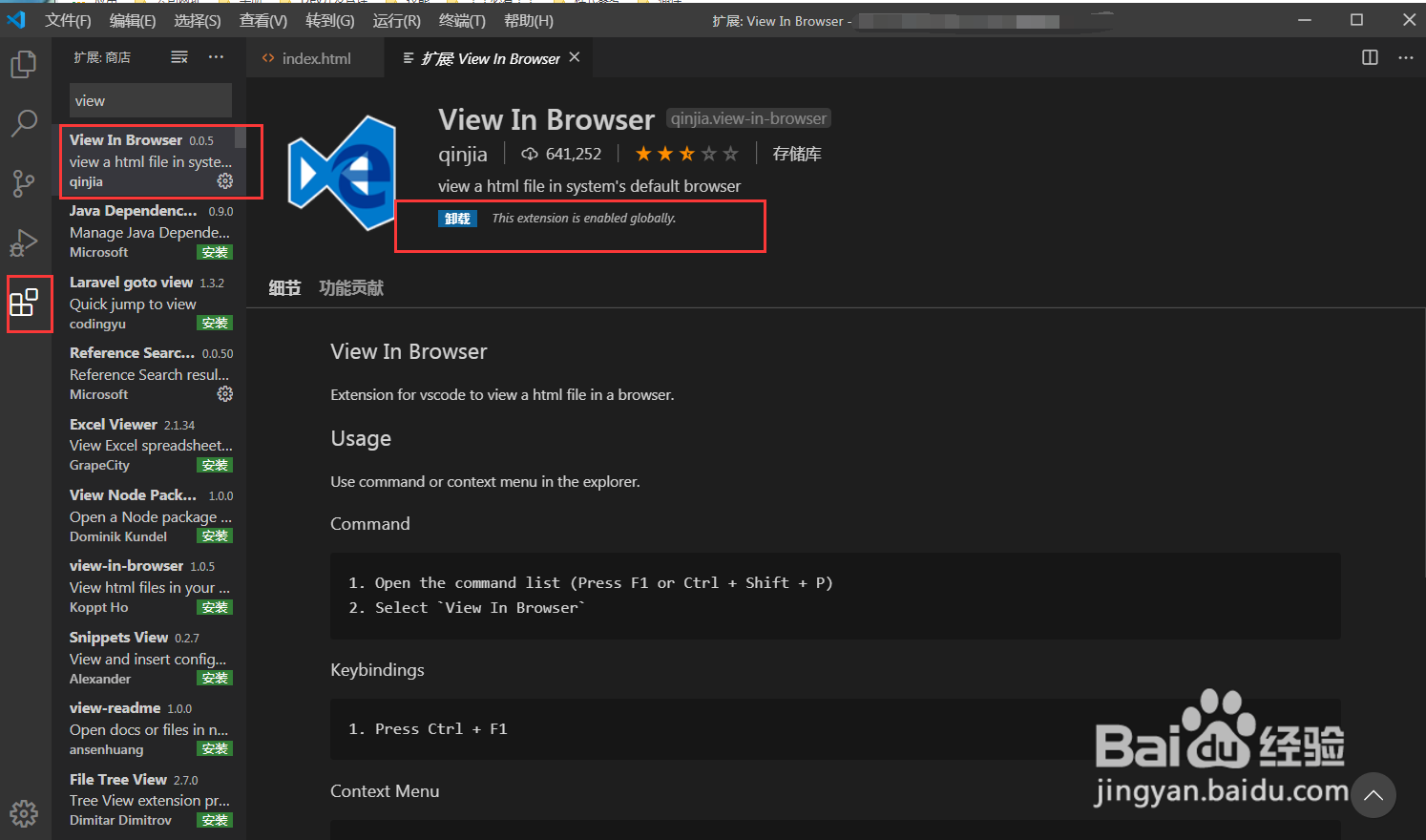Image resolution: width=1426 pixels, height=840 pixels.
Task: Open the 查看(V) menu
Action: pos(263,20)
